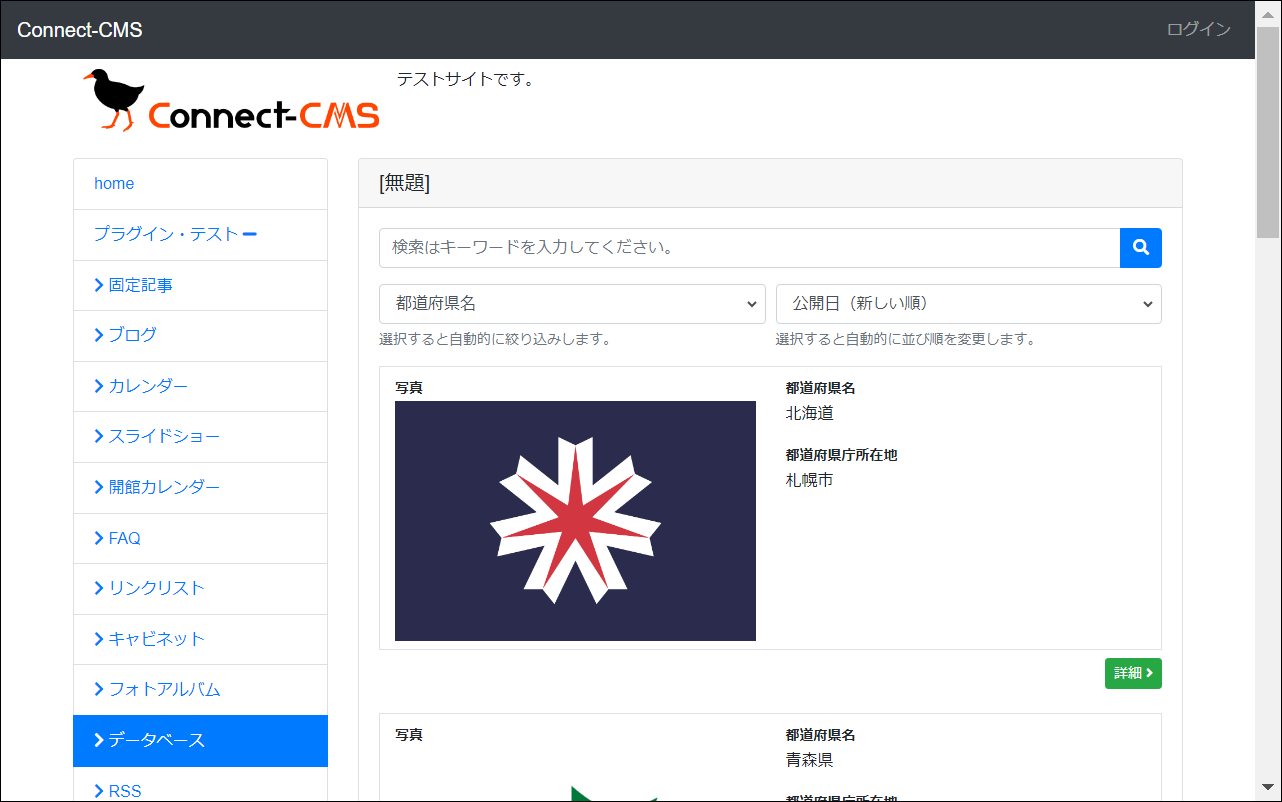Click the Connect-CMS bird logo
Image resolution: width=1282 pixels, height=802 pixels.
(x=232, y=101)
